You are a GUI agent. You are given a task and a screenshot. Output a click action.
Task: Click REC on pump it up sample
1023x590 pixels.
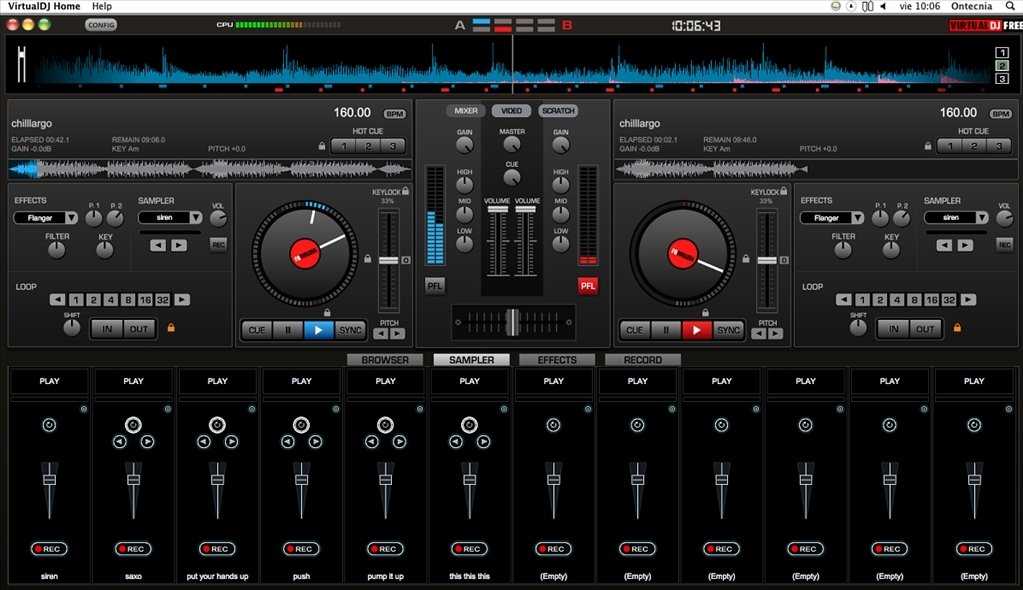pos(386,549)
